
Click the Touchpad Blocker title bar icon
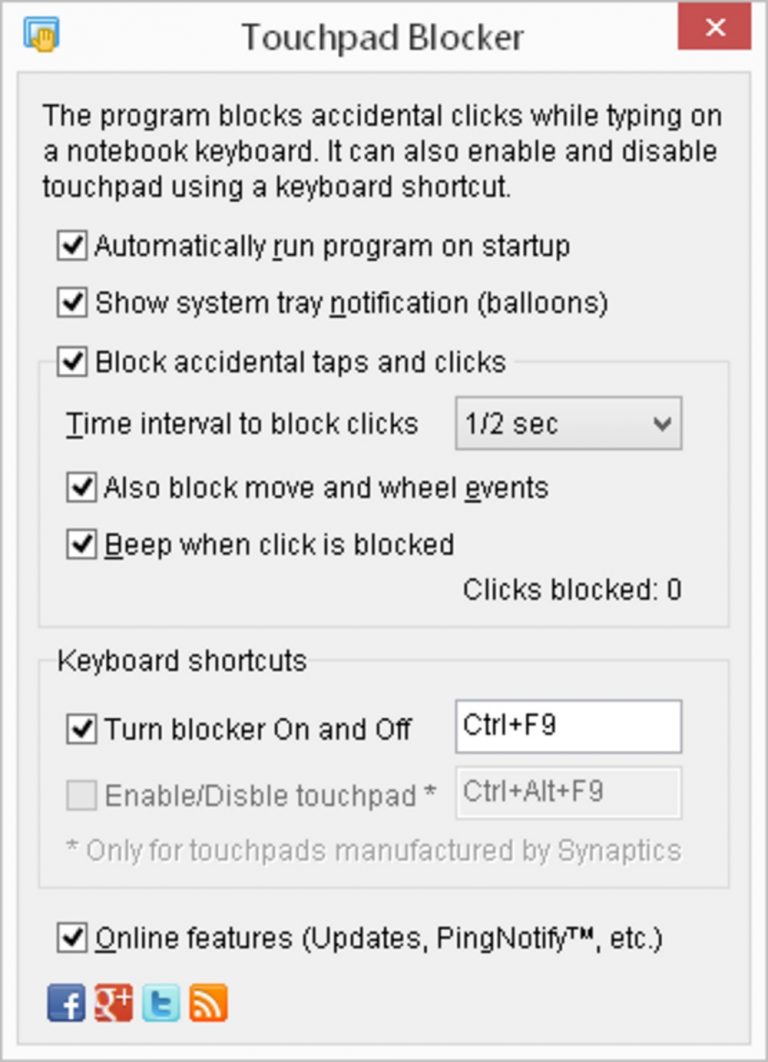pos(41,34)
